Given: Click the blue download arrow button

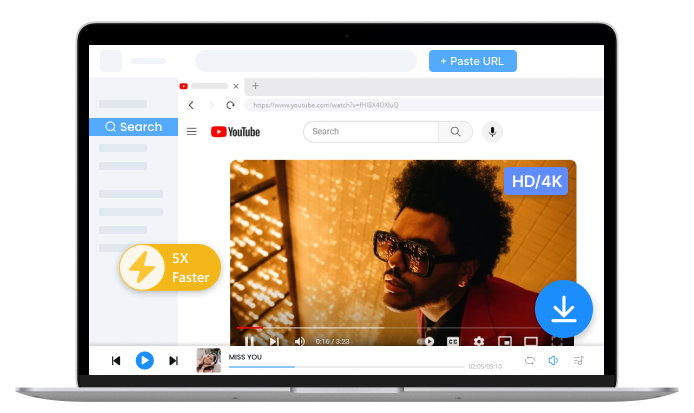Looking at the screenshot, I should tap(564, 310).
